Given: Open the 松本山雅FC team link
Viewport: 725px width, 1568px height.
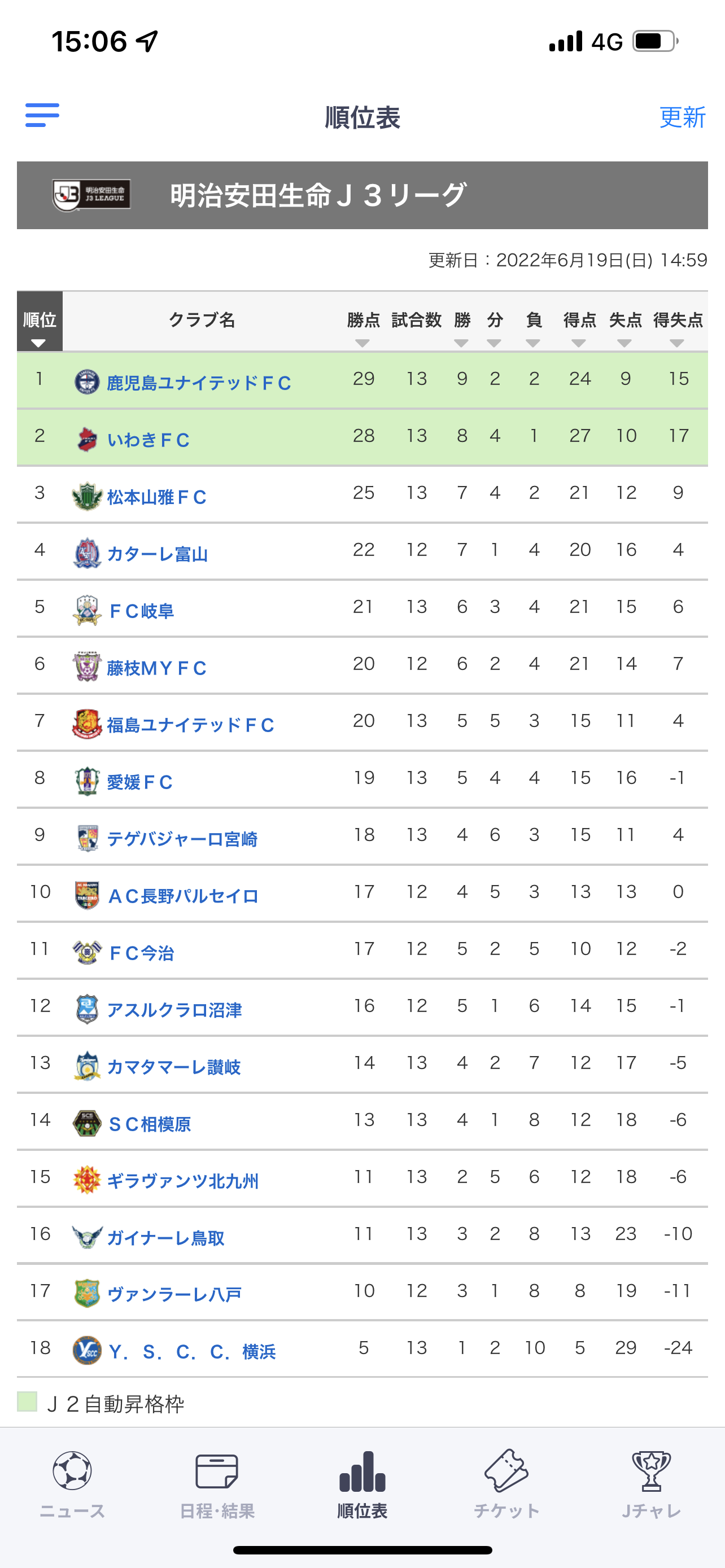Looking at the screenshot, I should [x=157, y=497].
